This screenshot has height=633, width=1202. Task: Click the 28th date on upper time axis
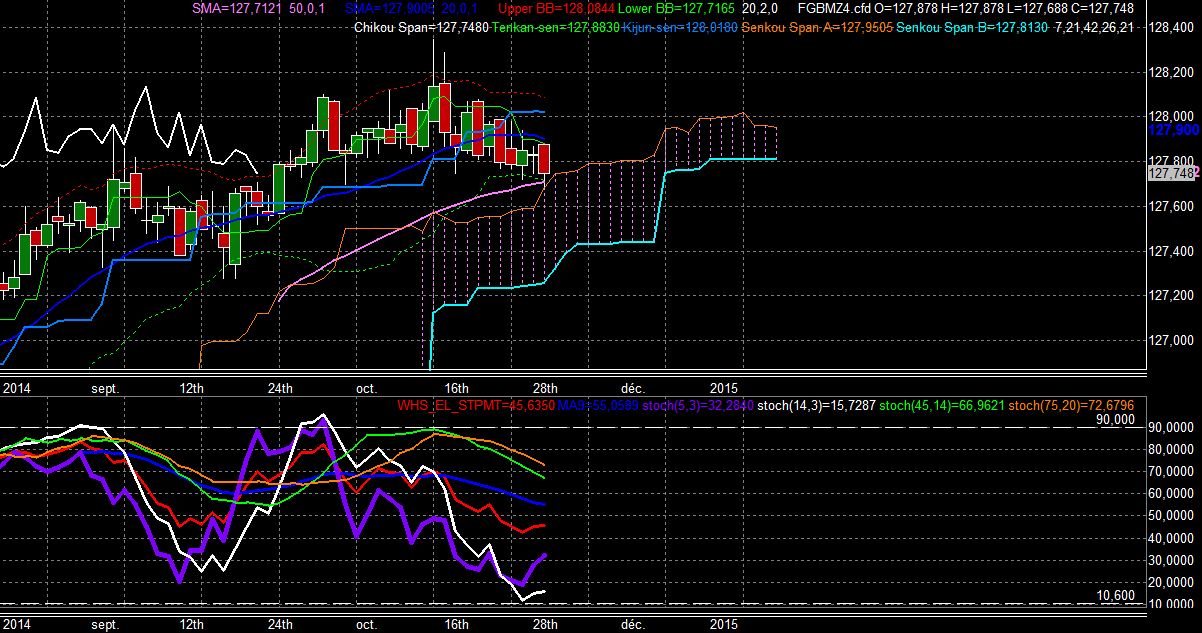tap(544, 387)
